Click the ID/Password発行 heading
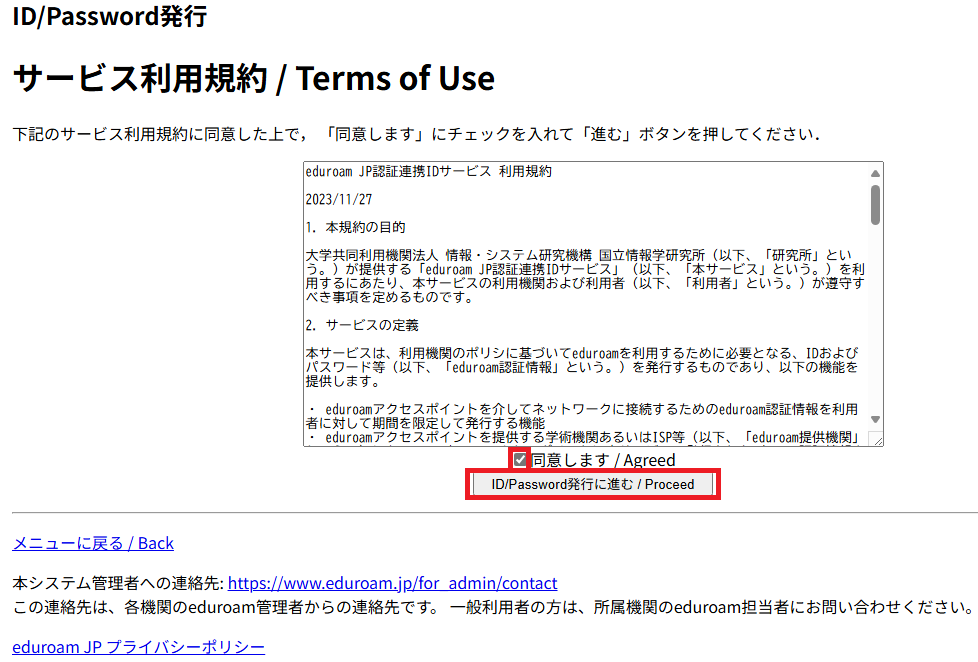The image size is (978, 662). [x=110, y=16]
